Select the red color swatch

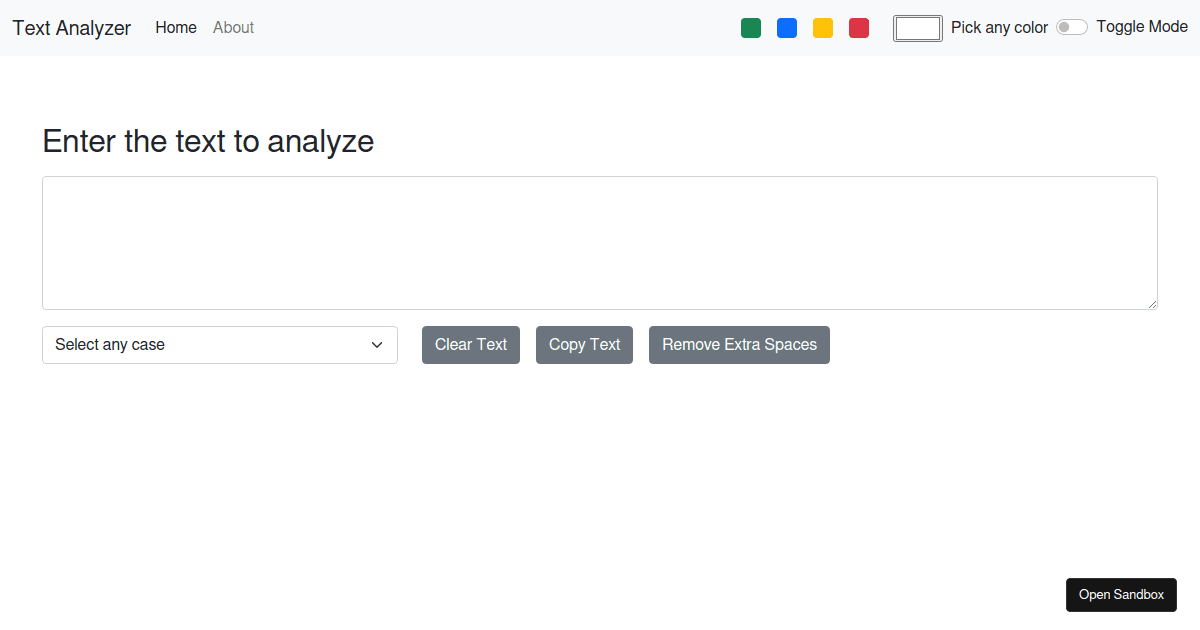pos(859,27)
